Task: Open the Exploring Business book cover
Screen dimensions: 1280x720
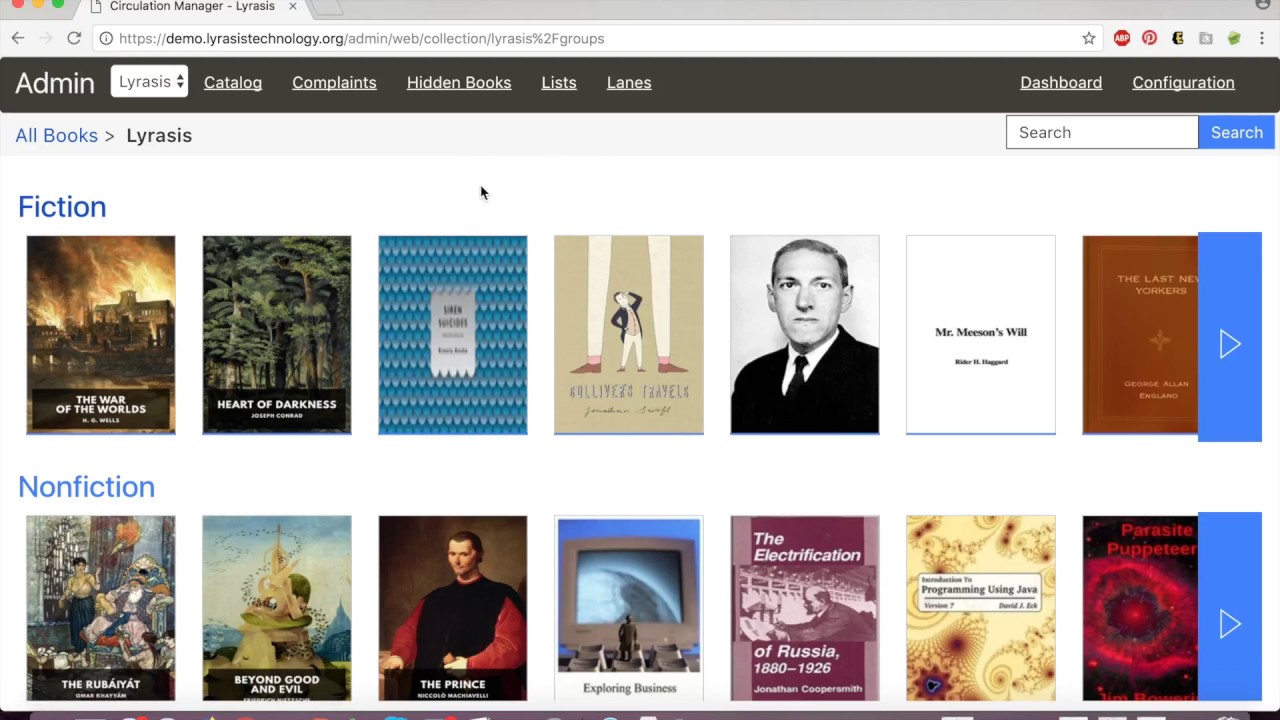Action: [x=629, y=608]
